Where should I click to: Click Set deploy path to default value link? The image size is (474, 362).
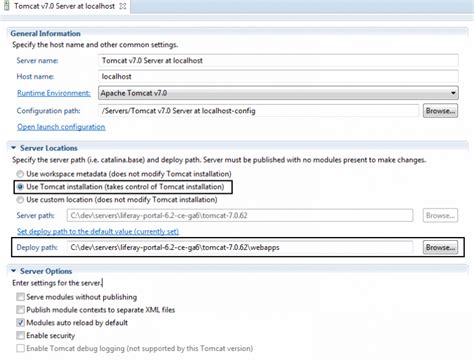click(98, 231)
